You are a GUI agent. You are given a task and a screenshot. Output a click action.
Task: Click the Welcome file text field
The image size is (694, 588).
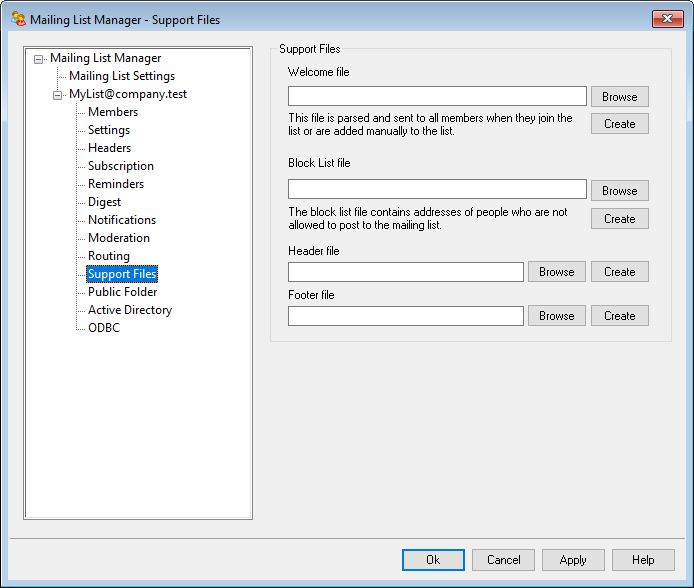click(x=437, y=96)
